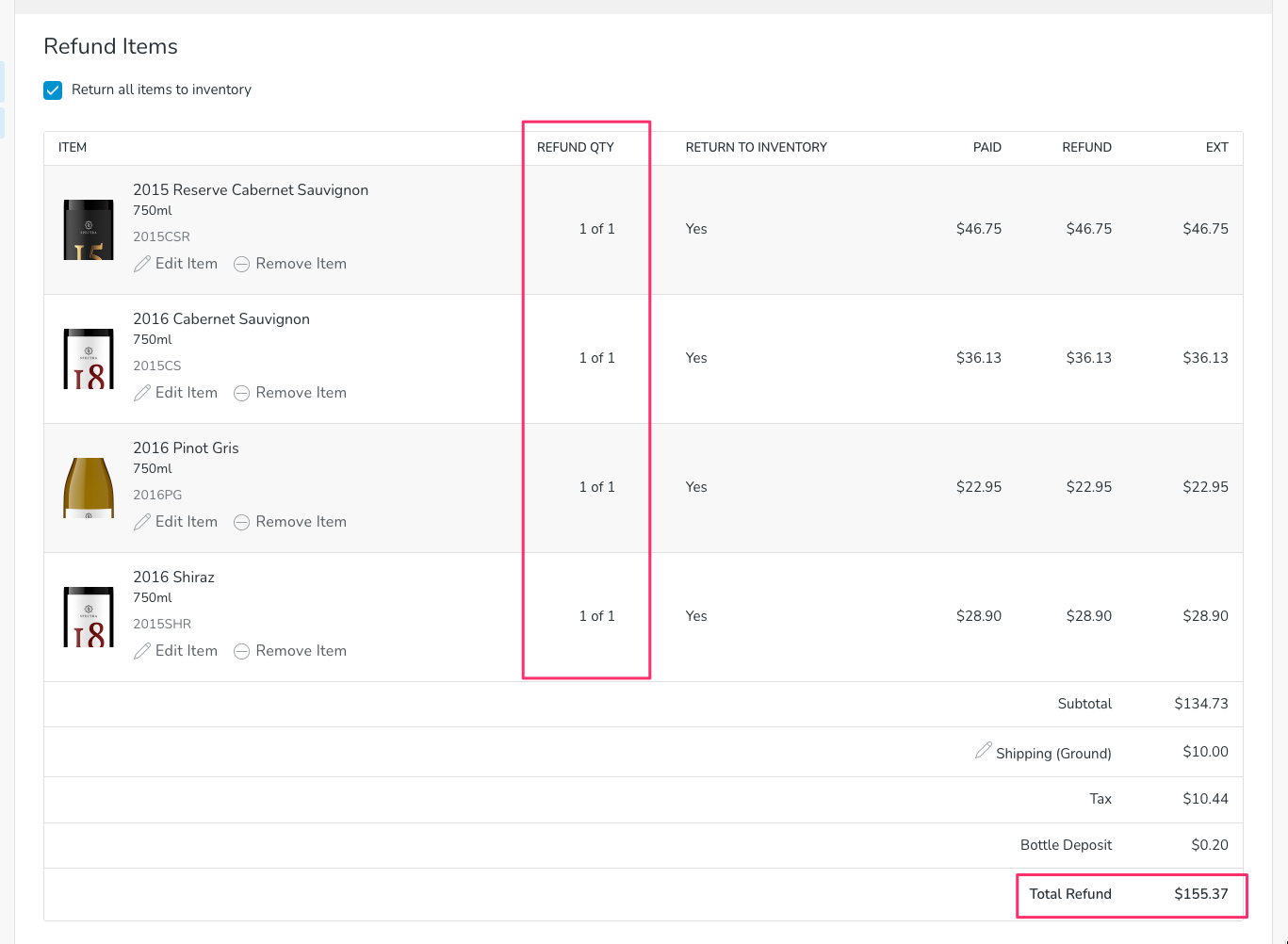The height and width of the screenshot is (944, 1288).
Task: Click pencil icon for 2016 Pinot Gris
Action: pos(142,522)
